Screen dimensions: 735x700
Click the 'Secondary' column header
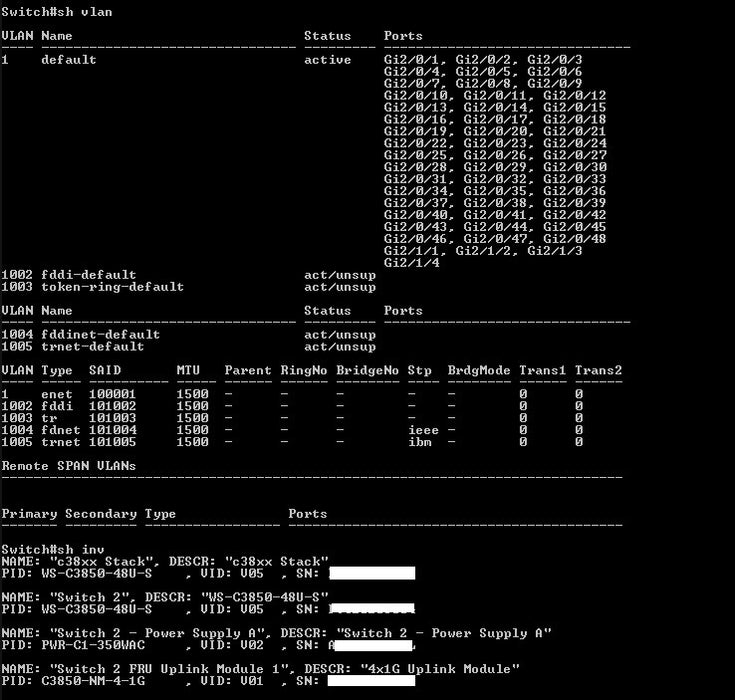click(x=101, y=514)
